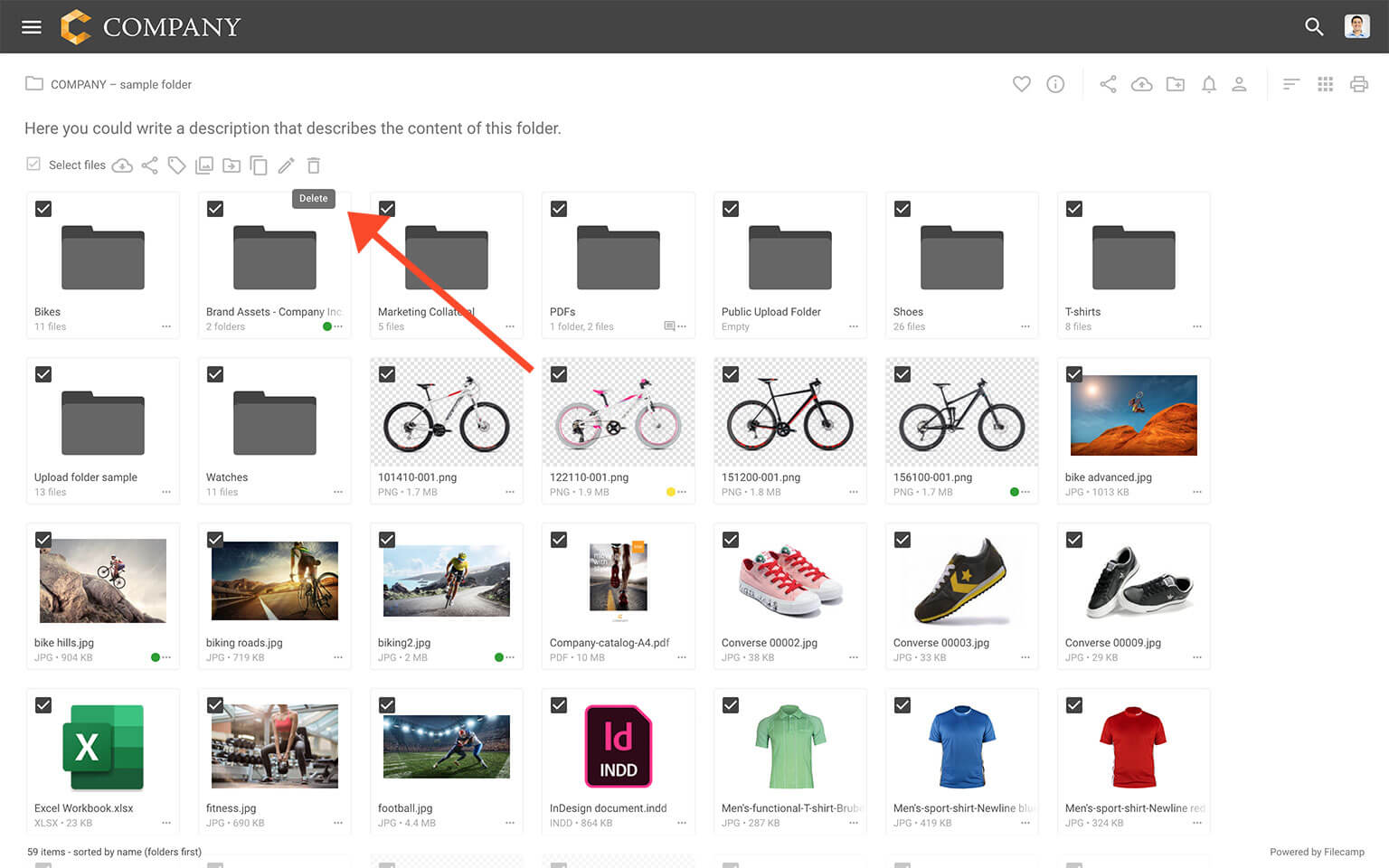Click green label dot on 156100-001.png
Viewport: 1389px width, 868px height.
(1014, 492)
